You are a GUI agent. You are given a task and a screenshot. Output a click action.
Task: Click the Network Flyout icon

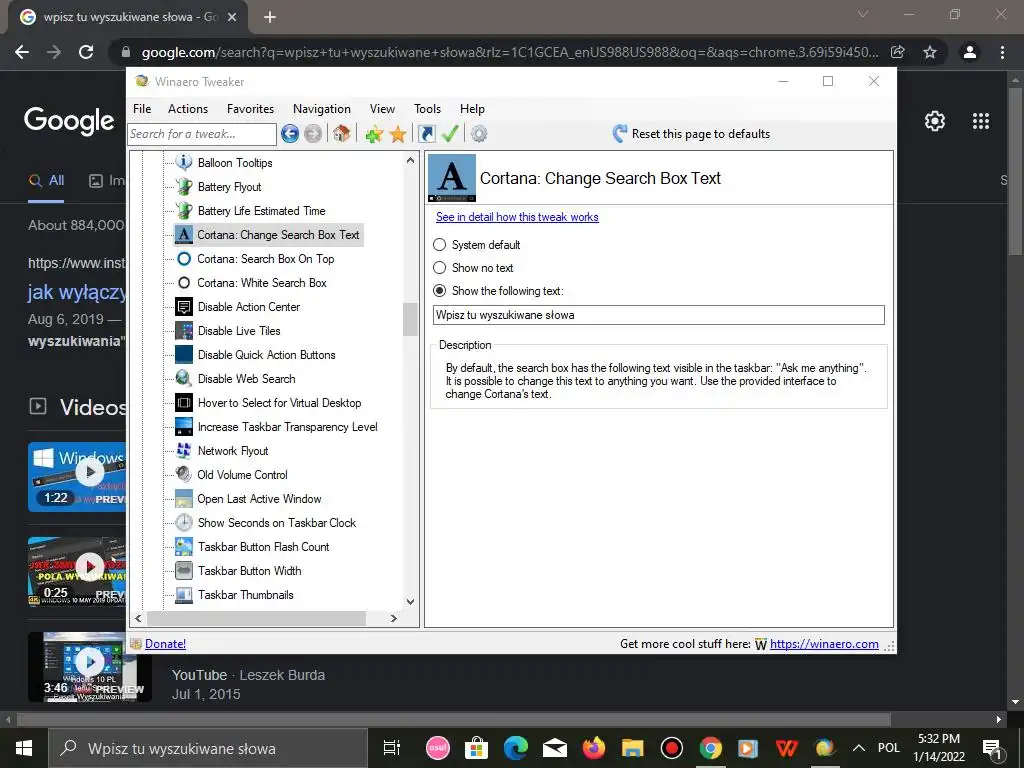[x=184, y=451]
